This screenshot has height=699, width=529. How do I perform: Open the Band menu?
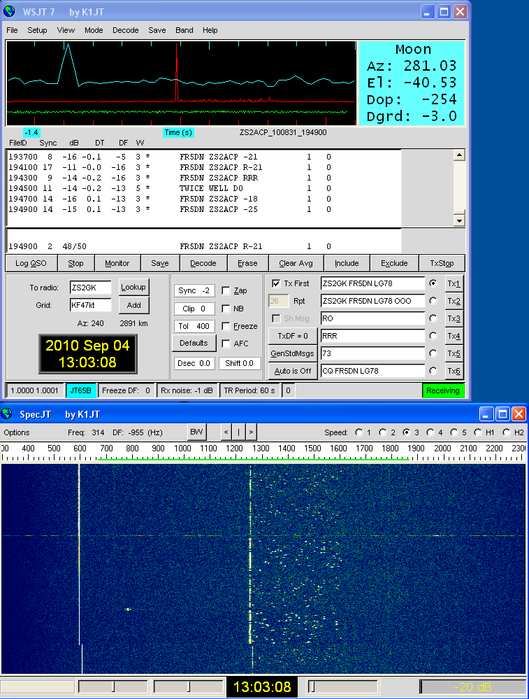click(184, 30)
